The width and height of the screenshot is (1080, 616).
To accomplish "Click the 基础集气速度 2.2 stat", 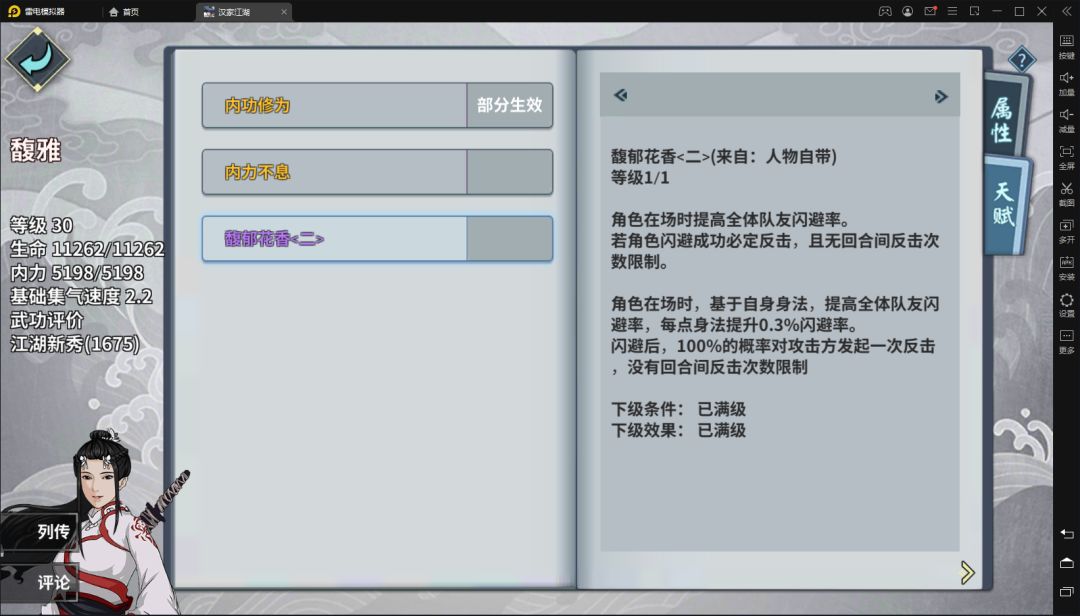I will [81, 296].
